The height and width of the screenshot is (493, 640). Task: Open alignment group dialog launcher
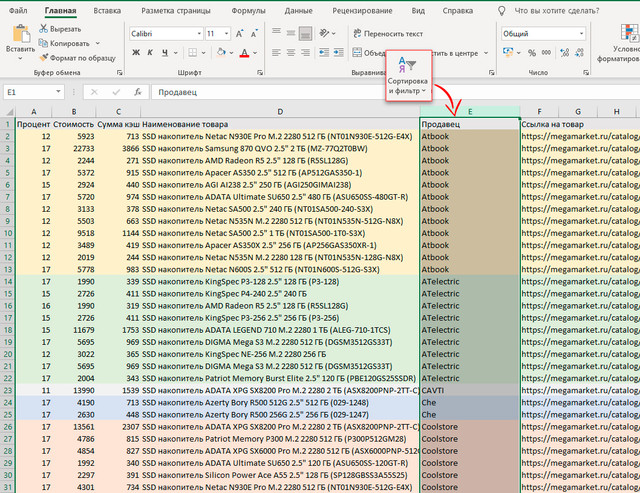491,73
